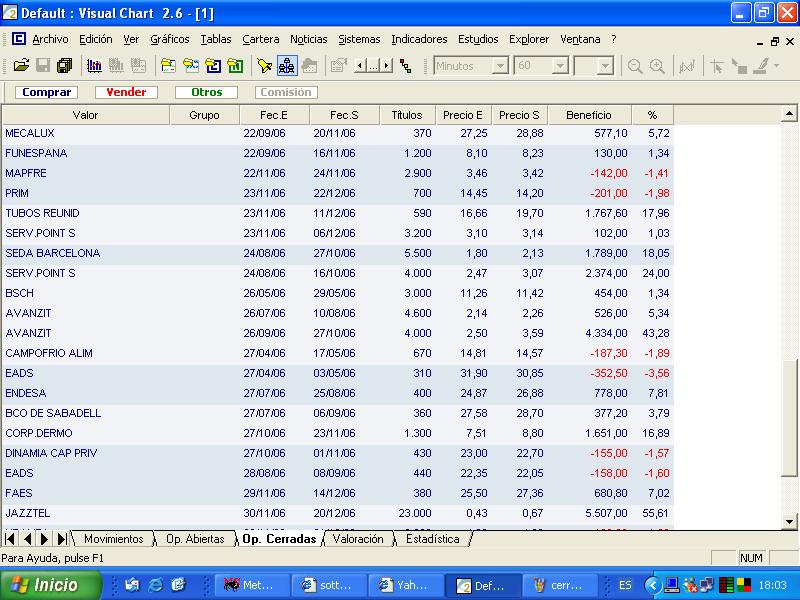Switch to the Op. Abiertas tab
800x600 pixels.
[195, 539]
